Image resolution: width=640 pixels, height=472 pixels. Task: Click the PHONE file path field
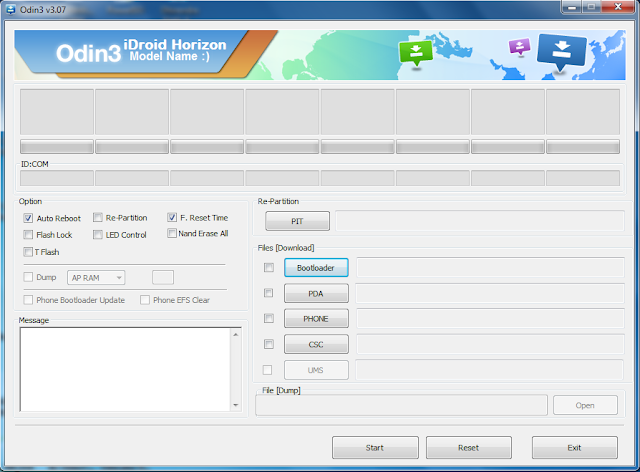pos(491,318)
